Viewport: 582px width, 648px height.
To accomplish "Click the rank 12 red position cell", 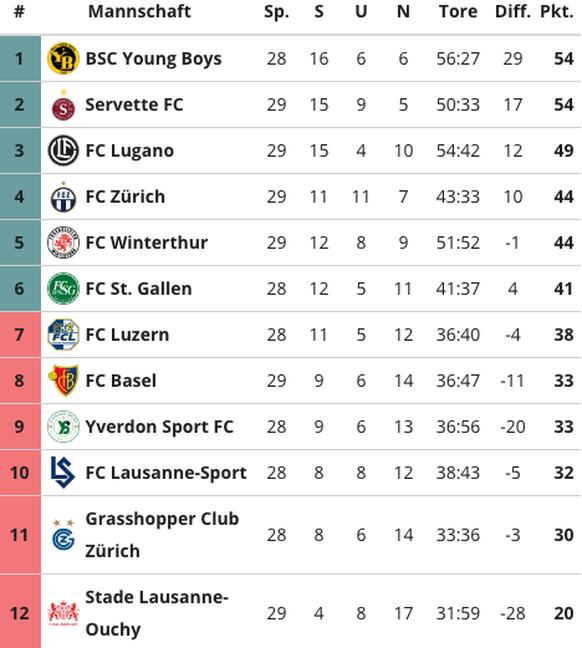I will [x=20, y=611].
